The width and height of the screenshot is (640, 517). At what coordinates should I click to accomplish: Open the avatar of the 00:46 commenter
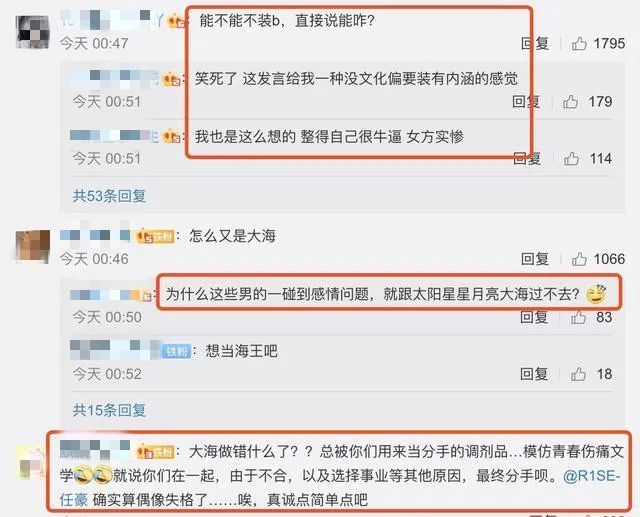point(33,246)
